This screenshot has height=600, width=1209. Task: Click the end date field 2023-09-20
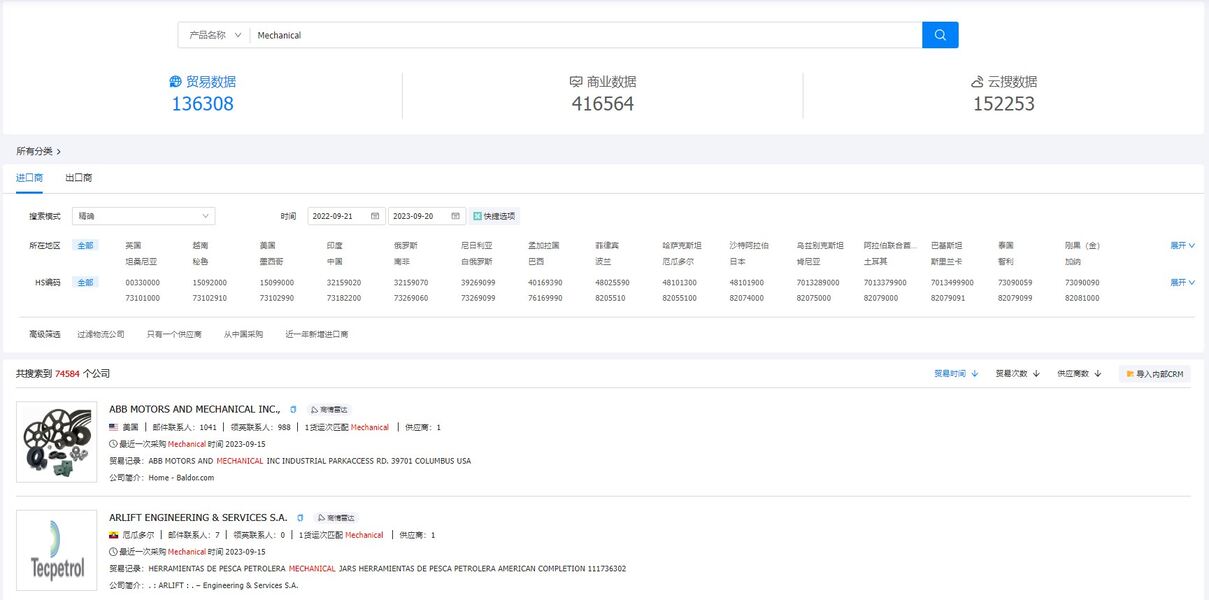tap(427, 216)
